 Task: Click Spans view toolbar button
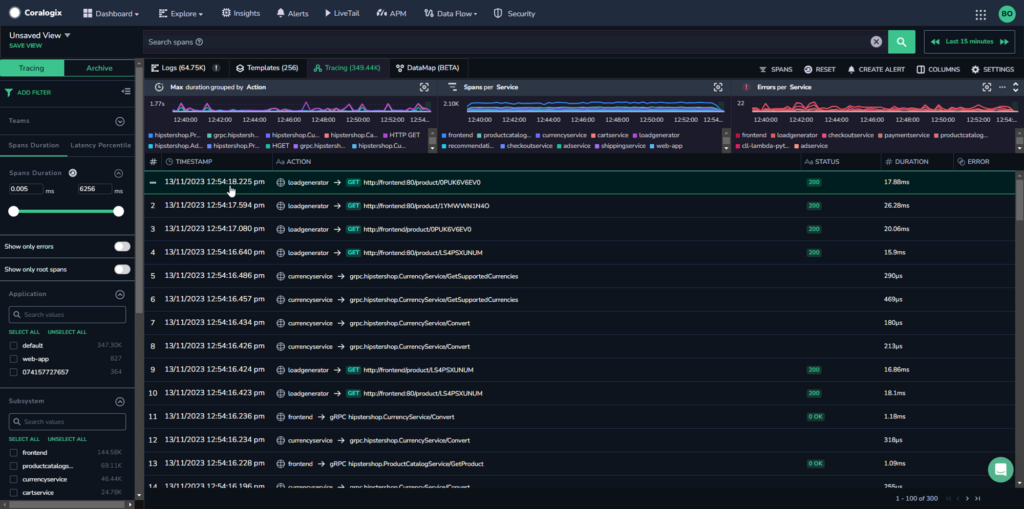click(776, 69)
